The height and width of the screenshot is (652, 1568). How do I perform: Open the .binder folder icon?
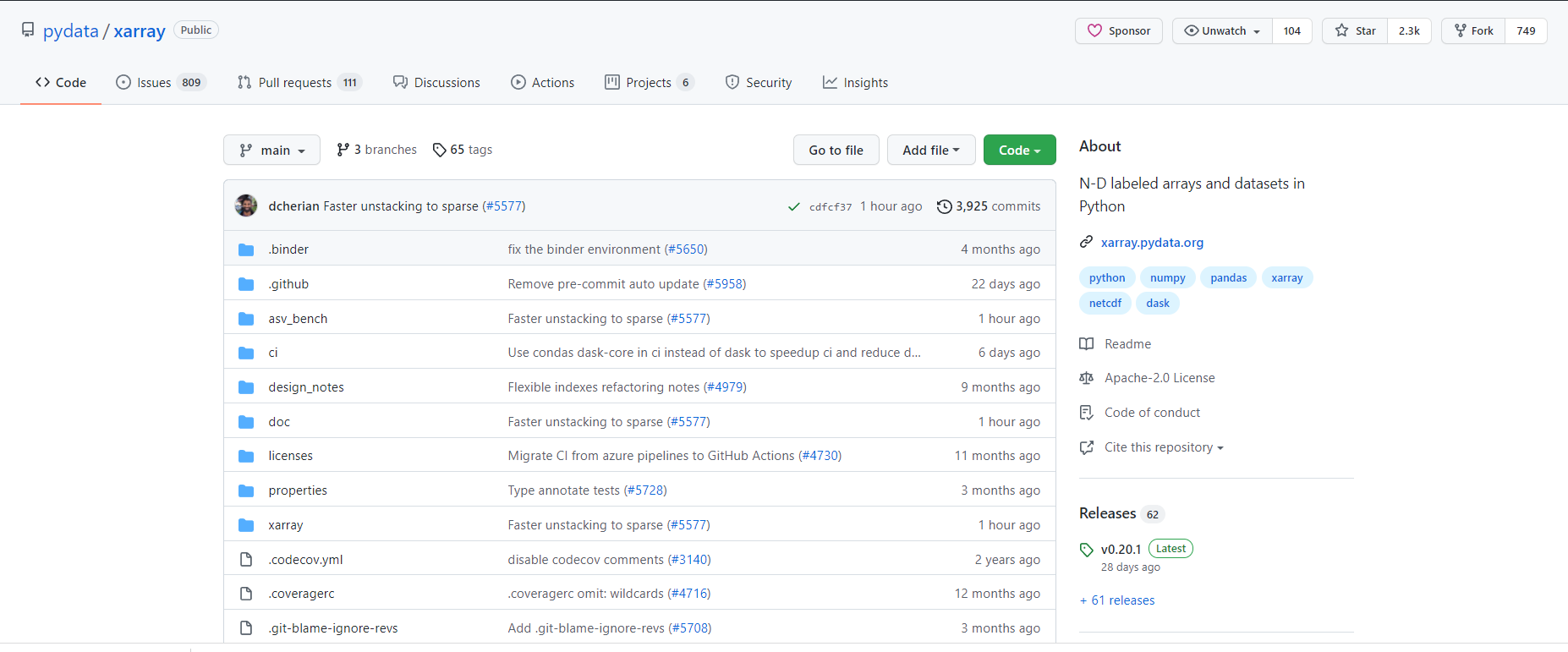pos(246,249)
